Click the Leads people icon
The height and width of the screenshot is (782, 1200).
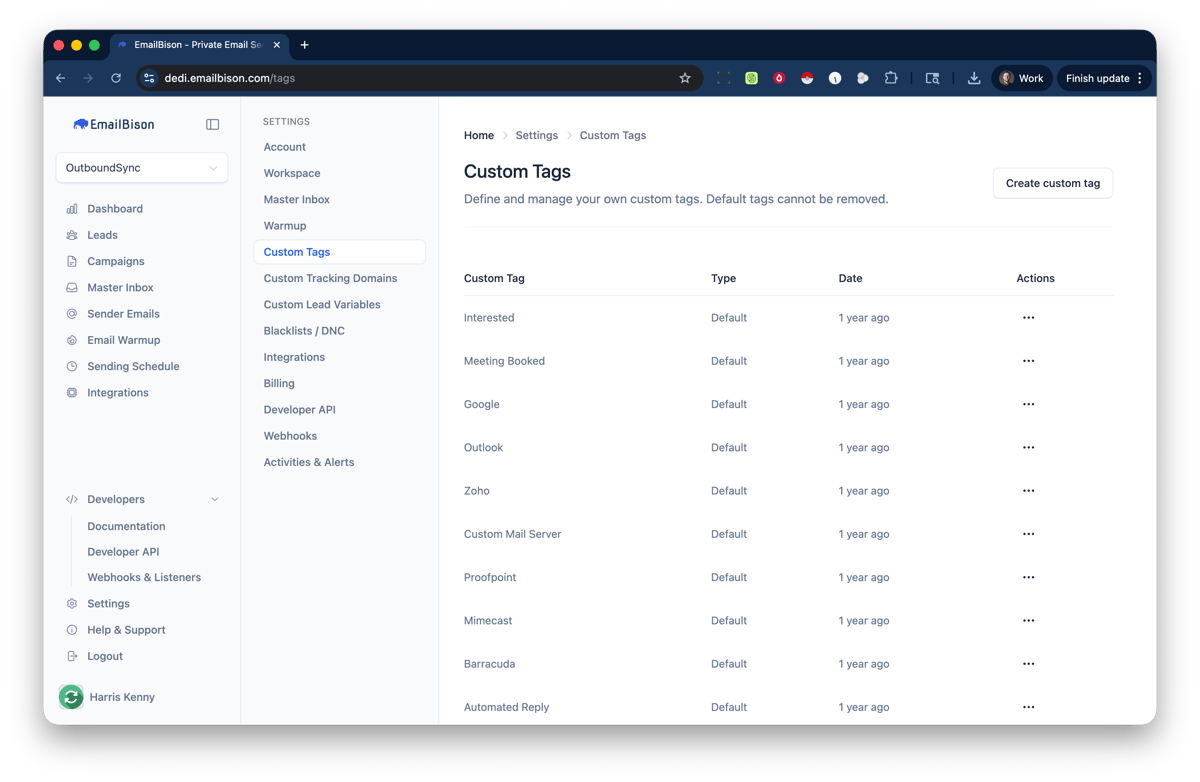coord(72,235)
